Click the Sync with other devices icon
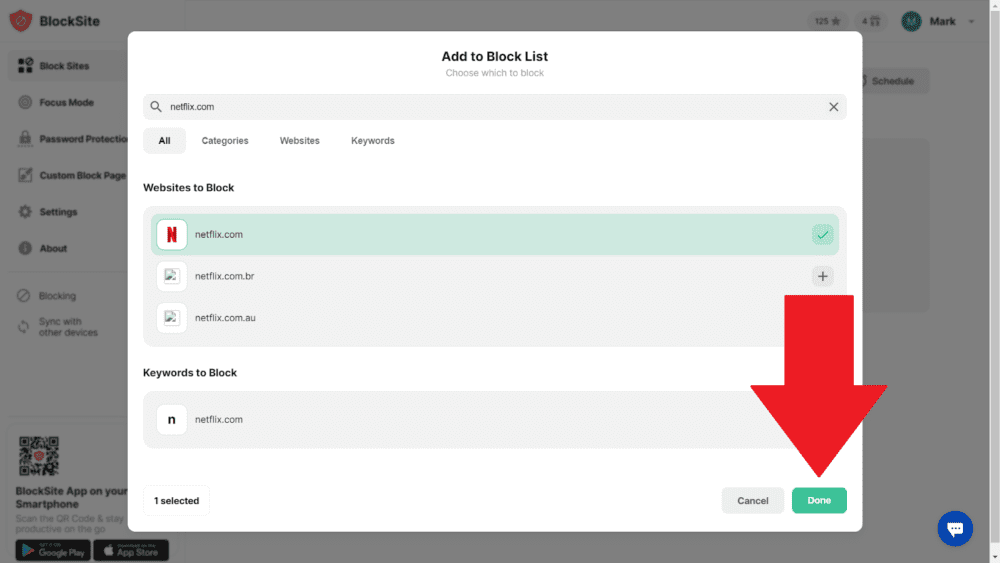 click(x=24, y=327)
